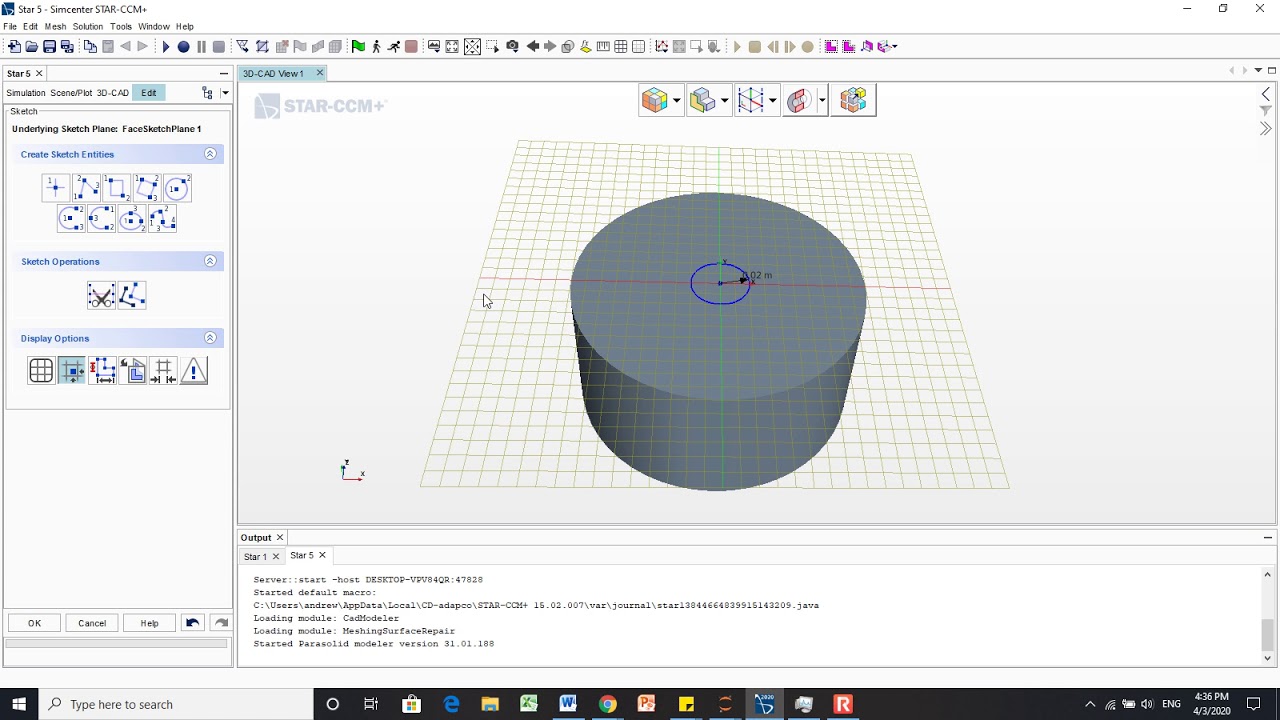Image resolution: width=1280 pixels, height=720 pixels.
Task: Select the Create Circle sketch tool
Action: (177, 187)
